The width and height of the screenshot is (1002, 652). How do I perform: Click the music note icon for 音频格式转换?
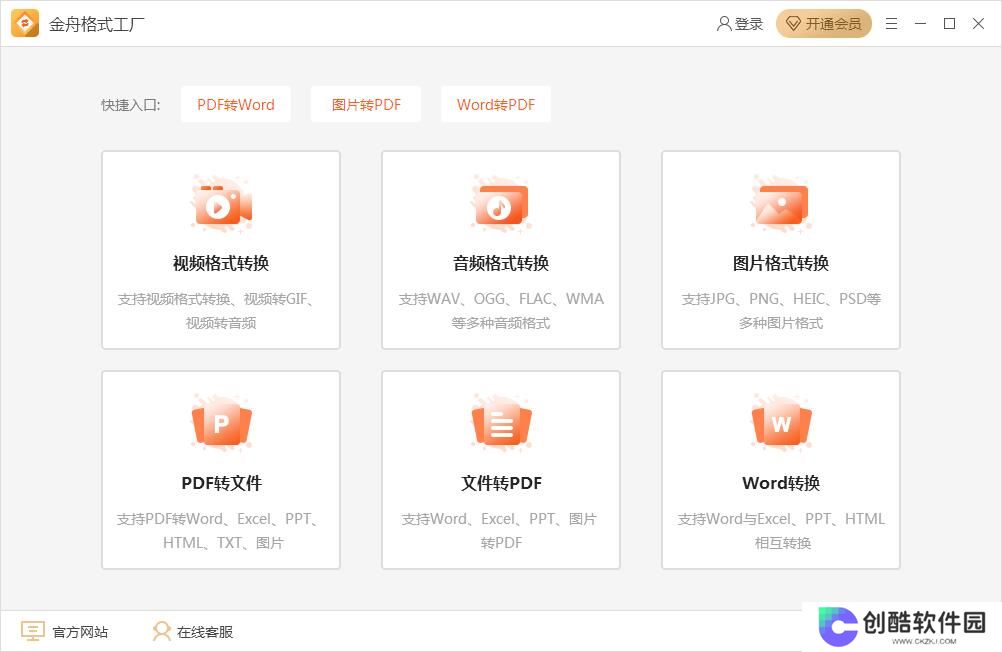(501, 205)
